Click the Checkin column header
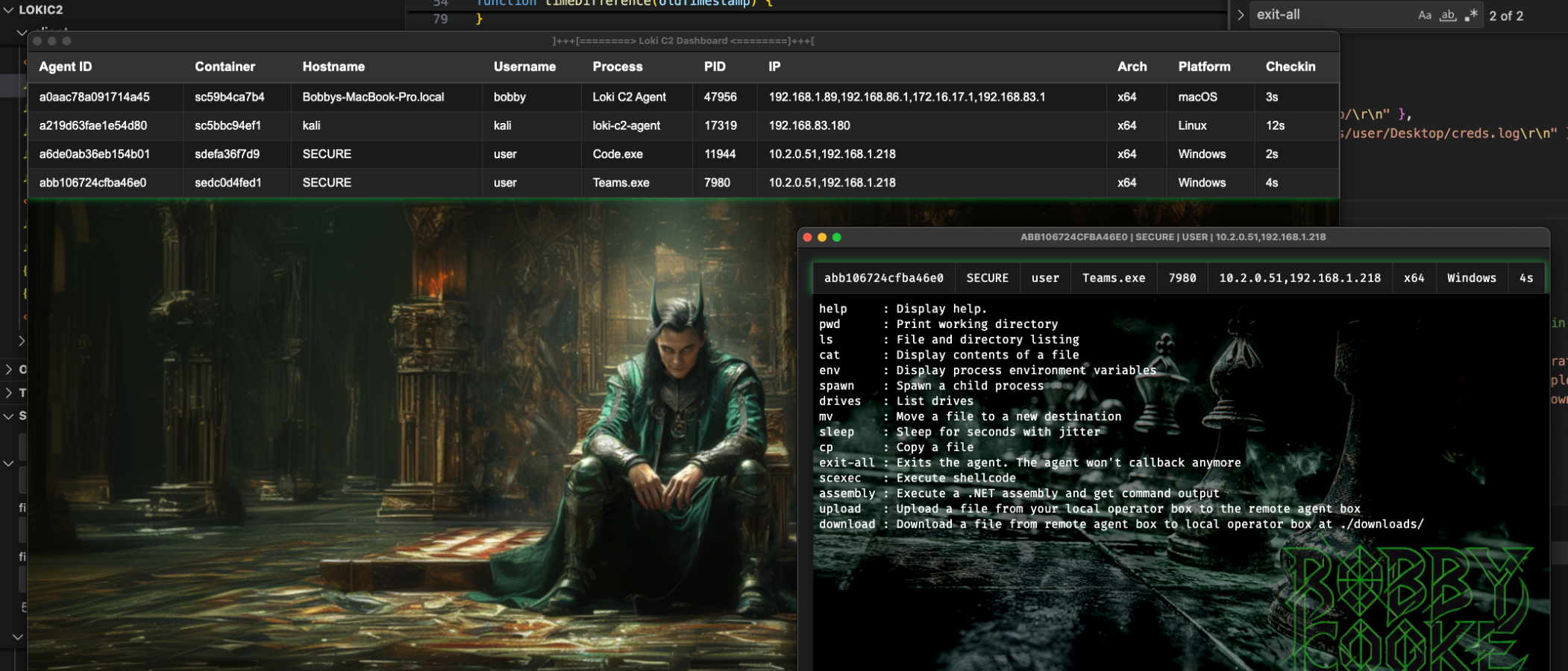The height and width of the screenshot is (671, 1568). coord(1291,66)
